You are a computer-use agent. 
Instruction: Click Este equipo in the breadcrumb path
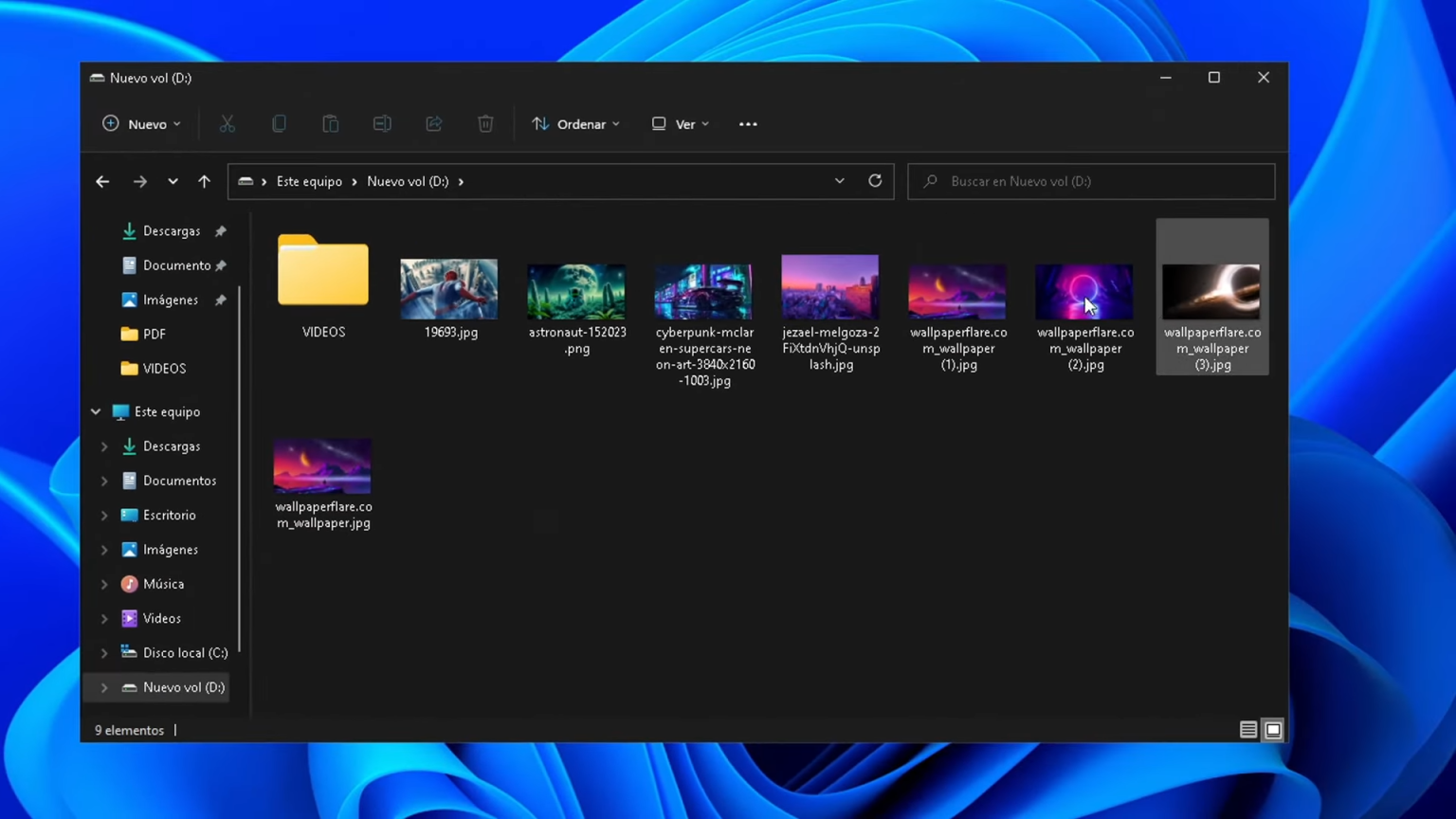309,181
